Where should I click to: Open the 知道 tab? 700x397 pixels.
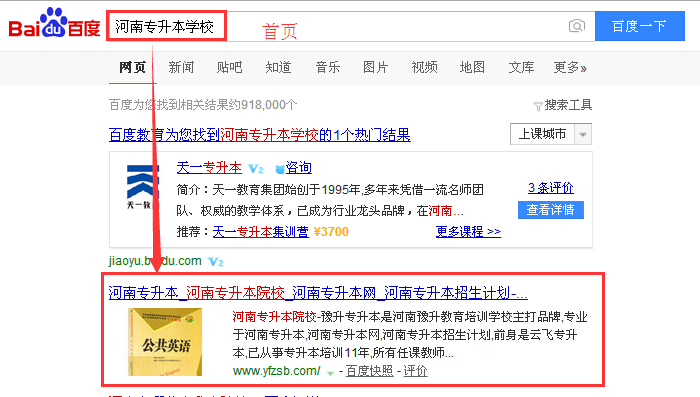click(278, 67)
